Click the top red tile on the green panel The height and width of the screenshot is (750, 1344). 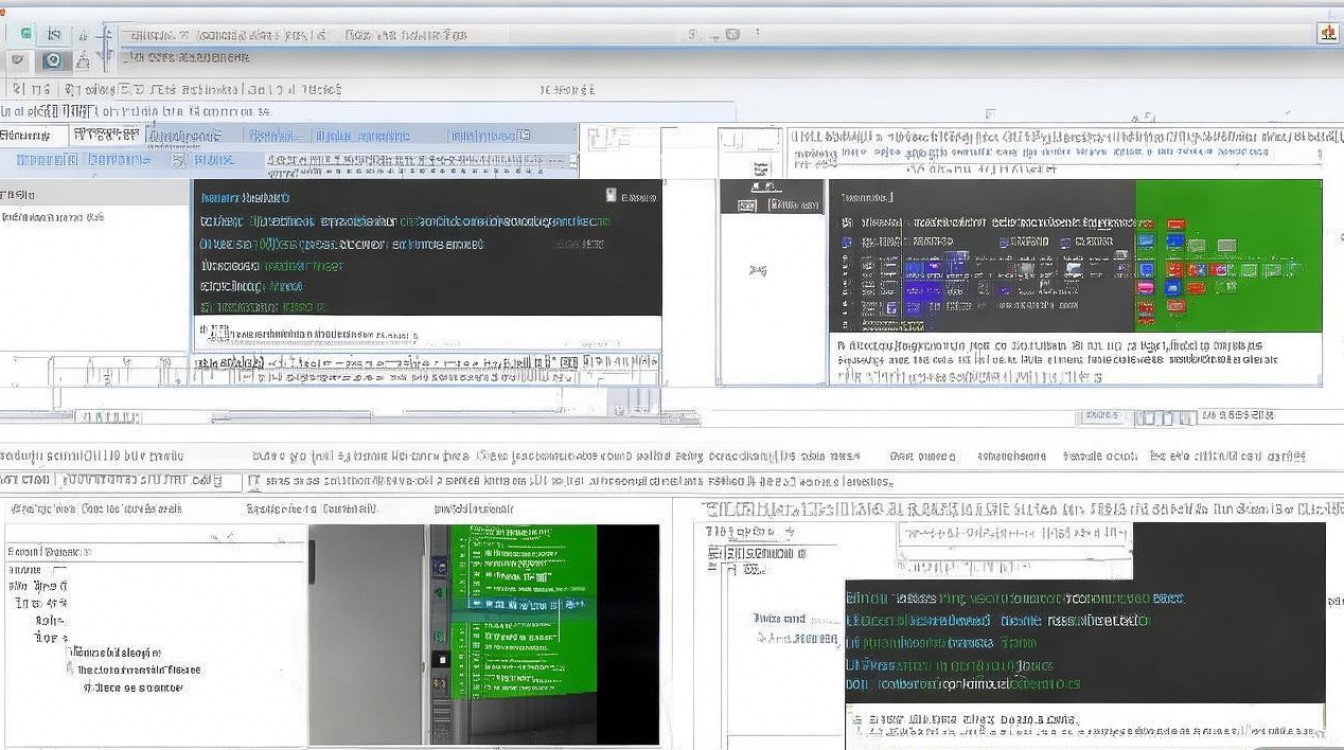(1176, 225)
